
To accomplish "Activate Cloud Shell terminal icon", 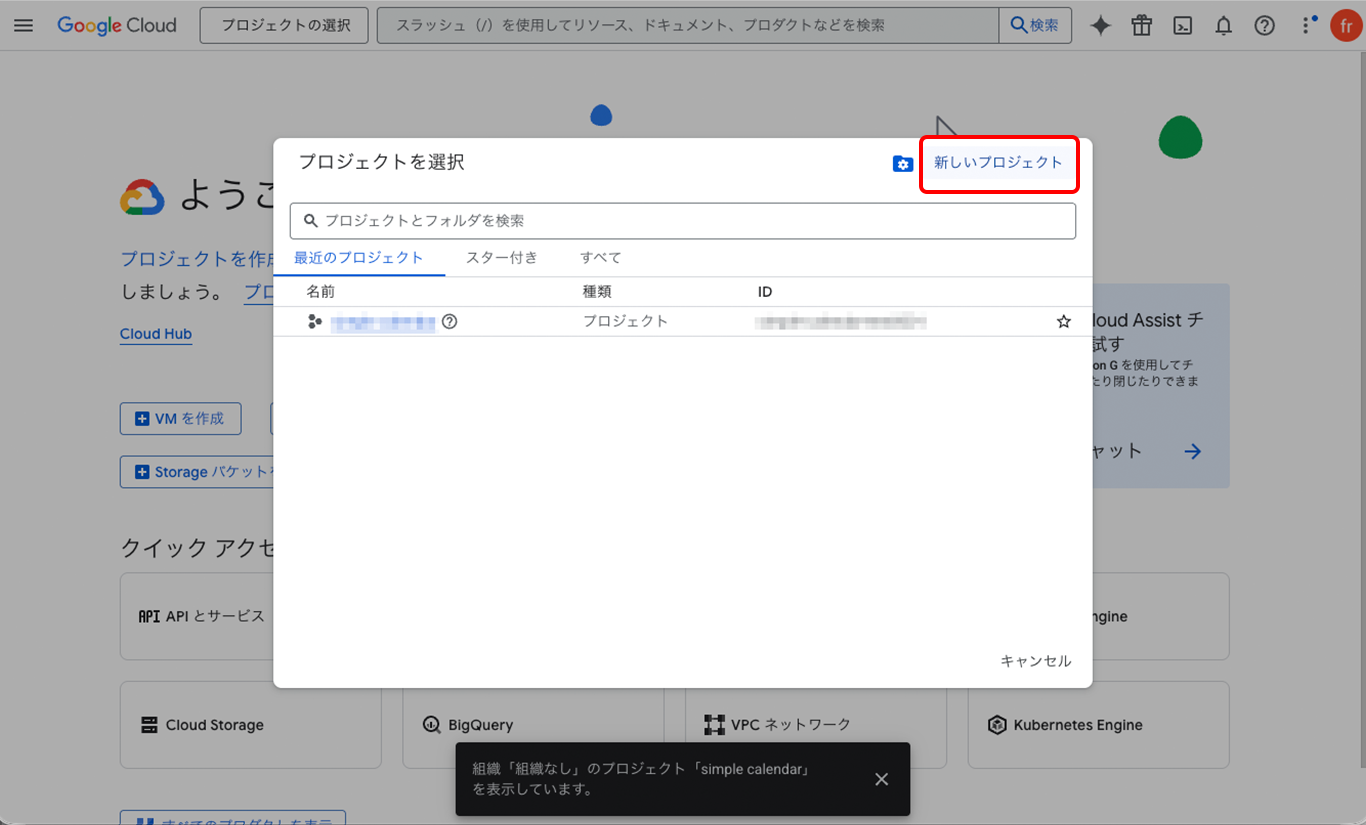I will click(x=1183, y=26).
